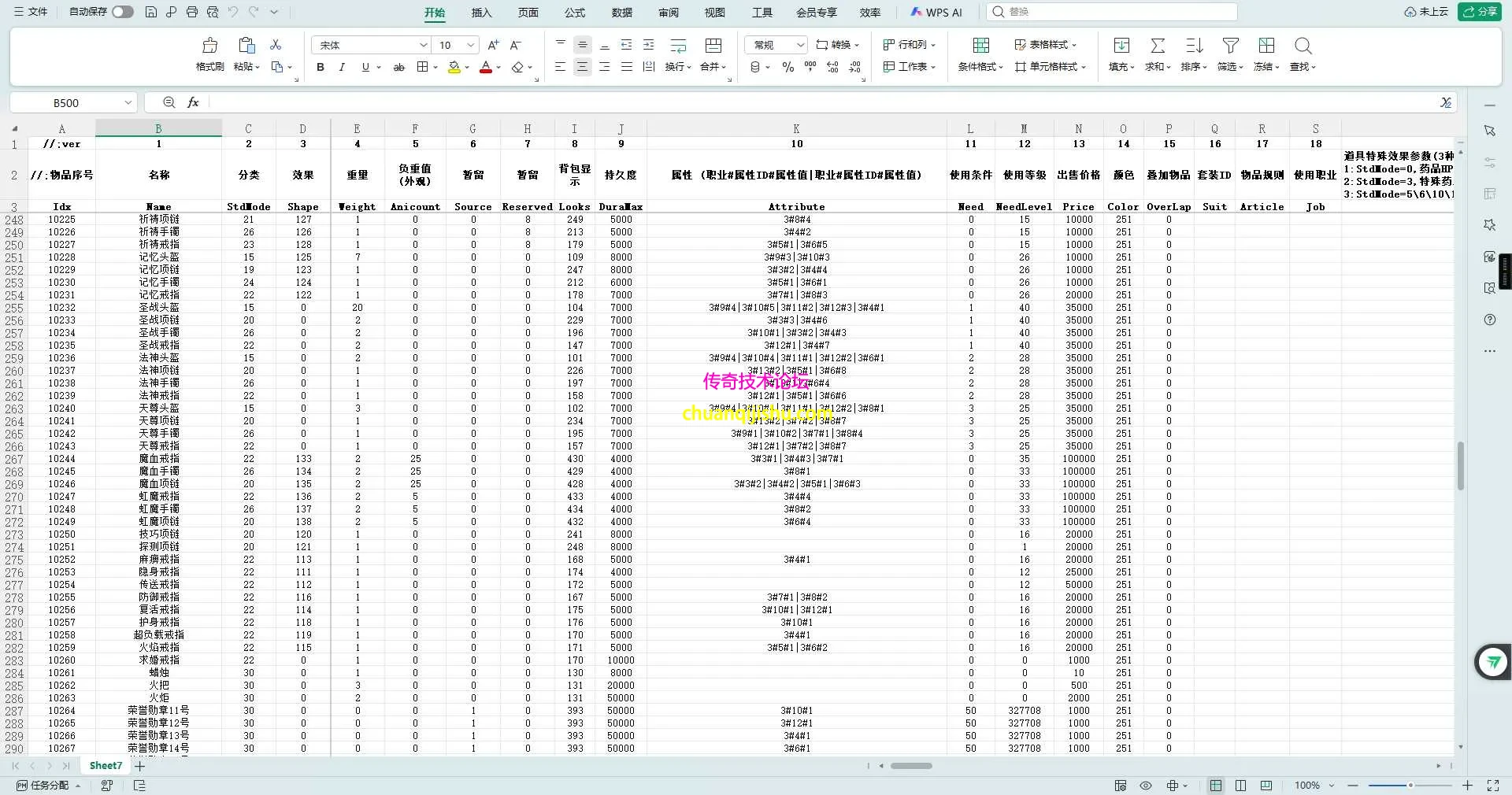Screen dimensions: 1512x795
Task: Click the Undo arrow icon
Action: [x=232, y=12]
